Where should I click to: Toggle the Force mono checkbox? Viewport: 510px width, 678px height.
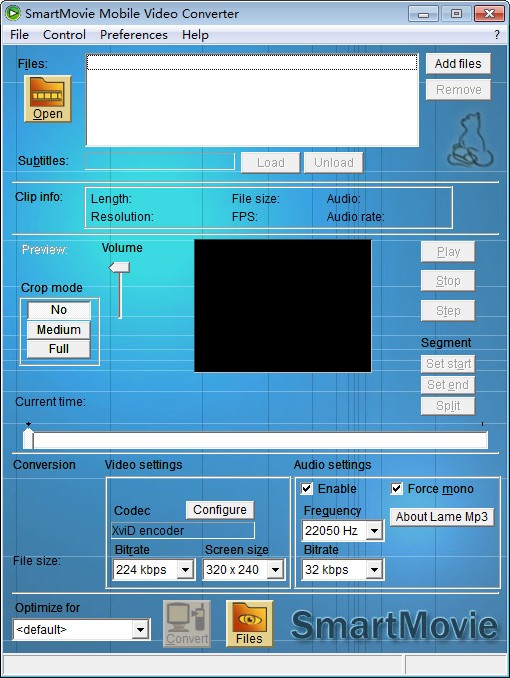tap(396, 489)
